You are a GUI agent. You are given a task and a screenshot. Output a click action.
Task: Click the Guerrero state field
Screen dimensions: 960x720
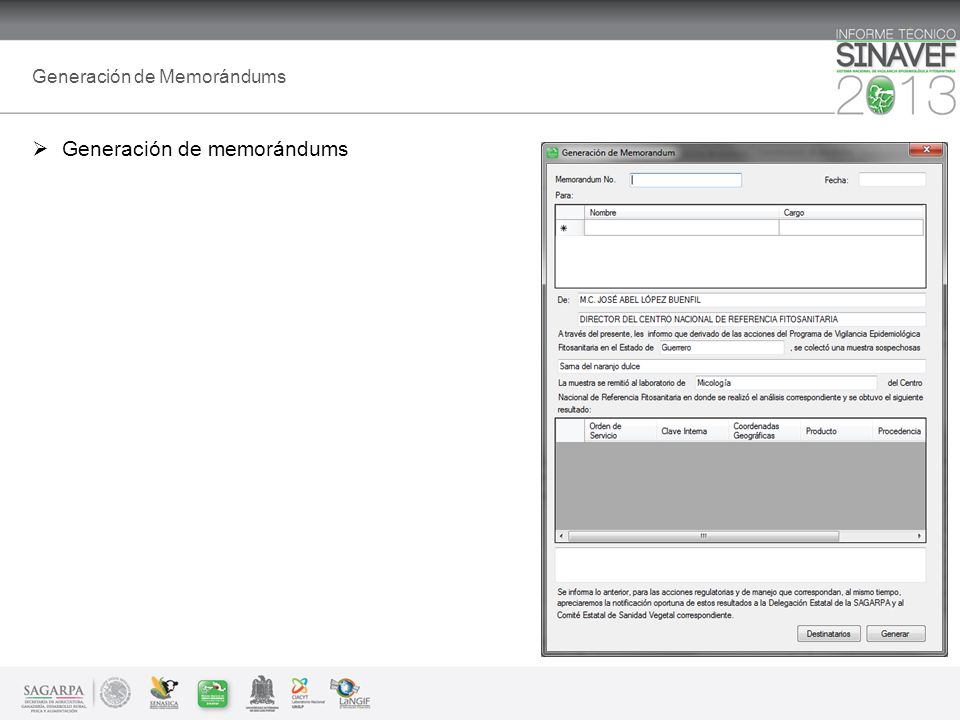(x=722, y=348)
